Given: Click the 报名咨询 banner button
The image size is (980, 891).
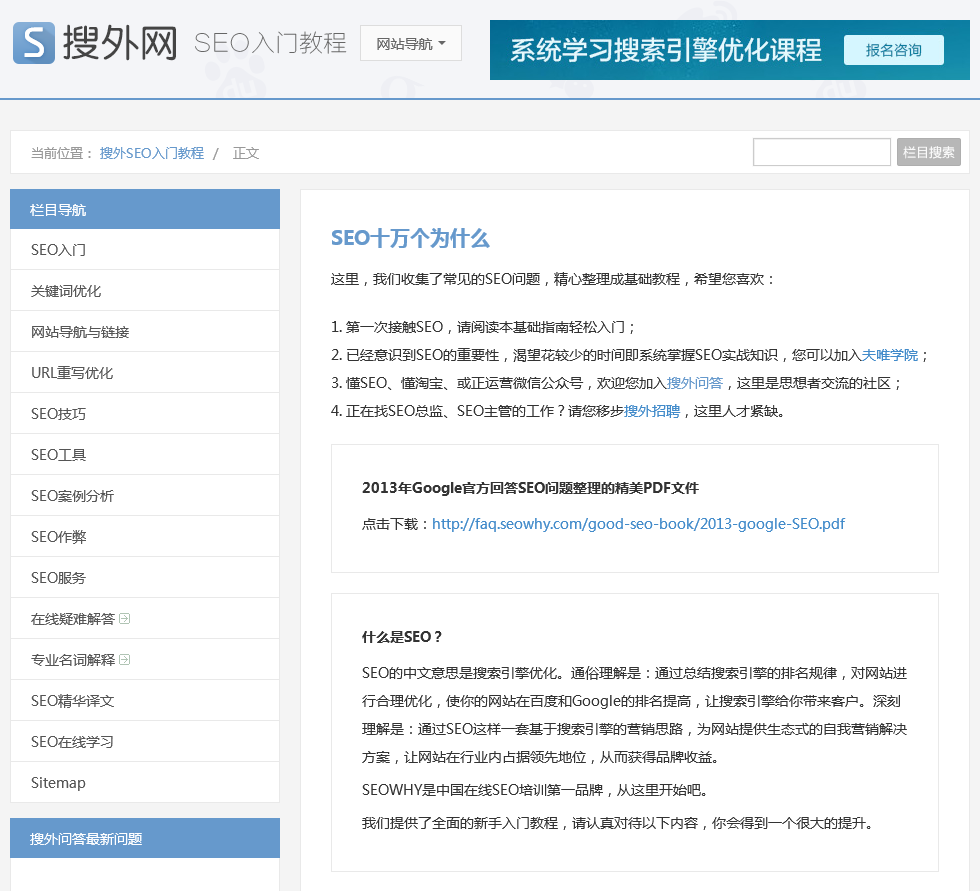Looking at the screenshot, I should click(893, 50).
